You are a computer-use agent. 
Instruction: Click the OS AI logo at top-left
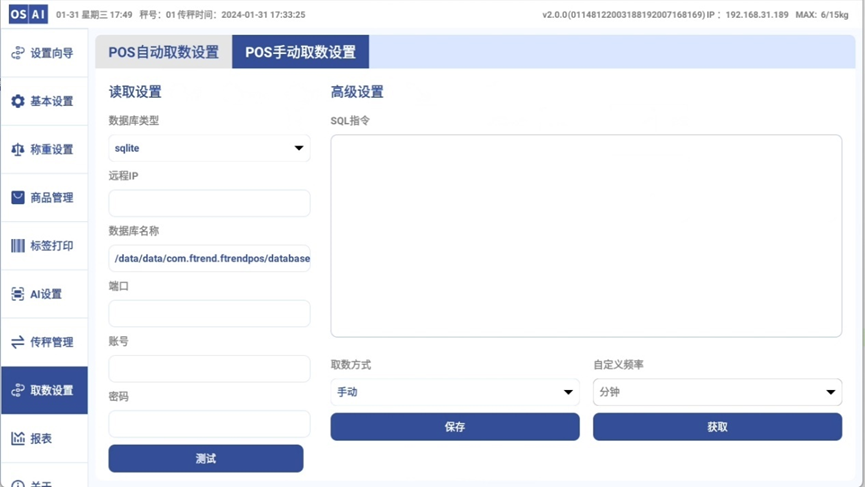pyautogui.click(x=28, y=15)
